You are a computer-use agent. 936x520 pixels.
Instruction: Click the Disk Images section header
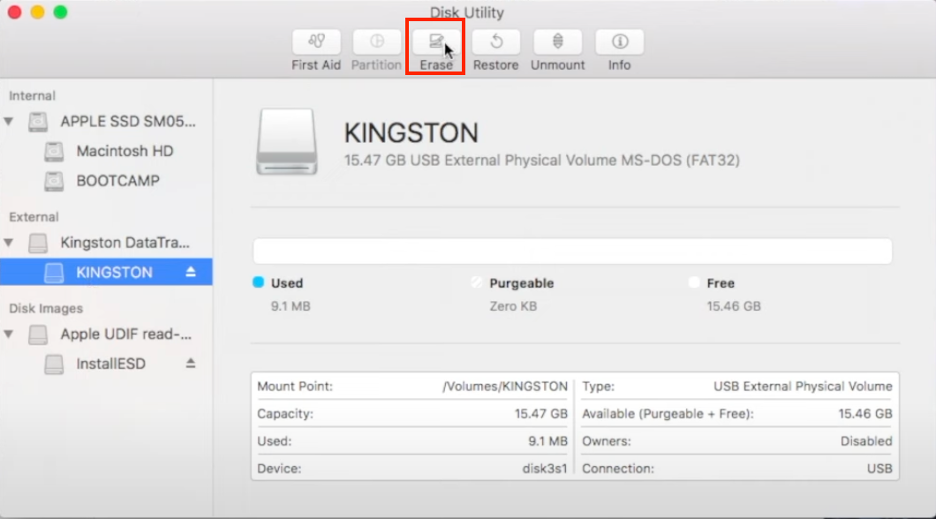point(45,309)
